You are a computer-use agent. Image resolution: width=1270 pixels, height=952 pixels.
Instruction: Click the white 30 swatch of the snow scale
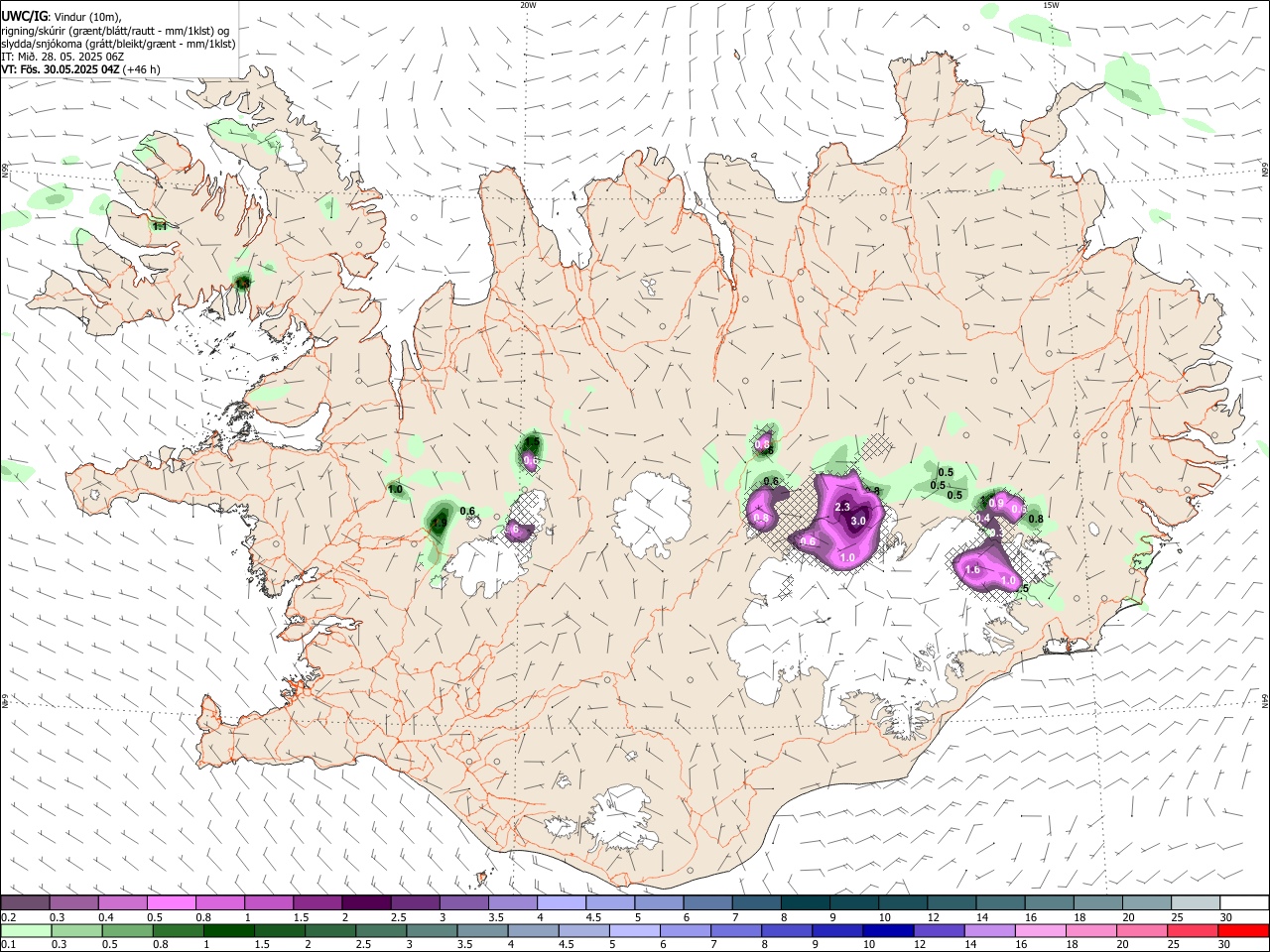(x=1244, y=902)
